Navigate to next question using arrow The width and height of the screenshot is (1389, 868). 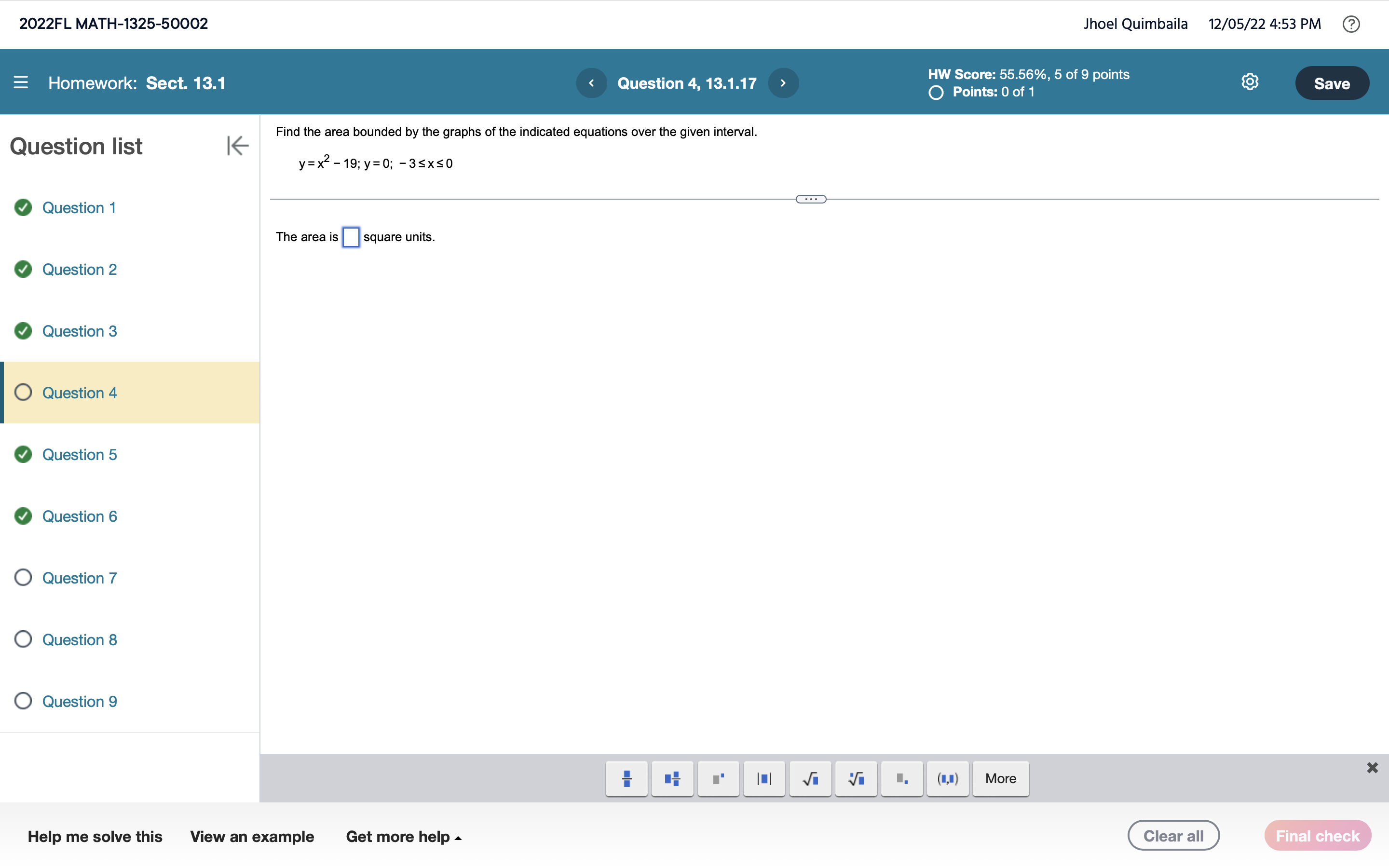pos(783,83)
